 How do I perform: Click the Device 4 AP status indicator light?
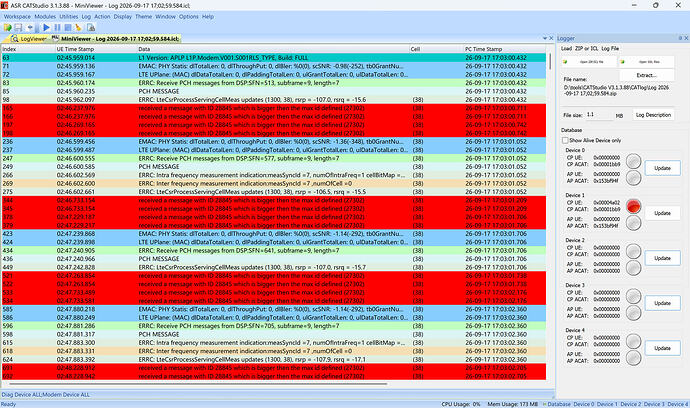click(633, 358)
